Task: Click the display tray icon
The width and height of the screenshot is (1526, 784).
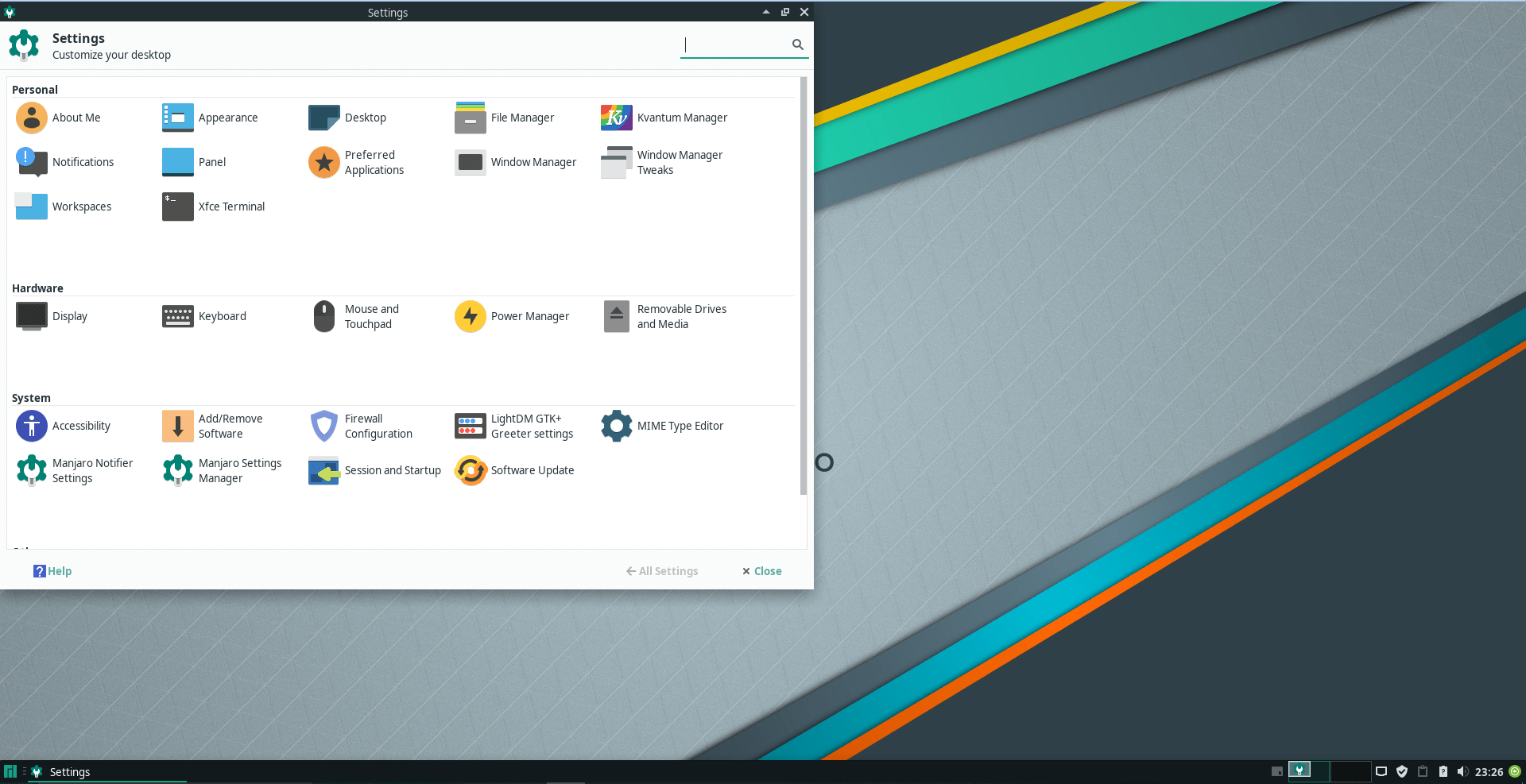Action: coord(1381,771)
